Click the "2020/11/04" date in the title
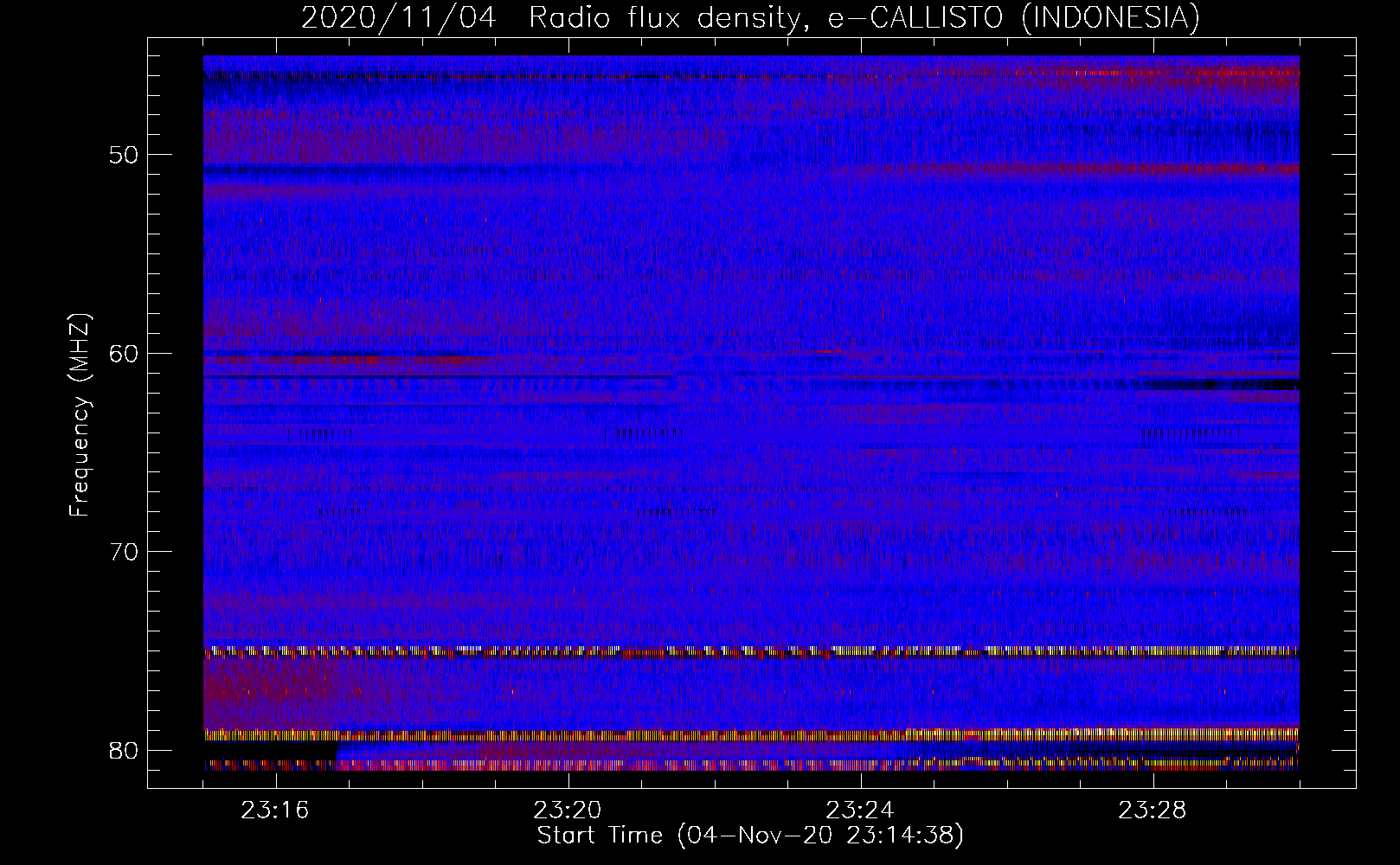1400x865 pixels. pyautogui.click(x=398, y=17)
